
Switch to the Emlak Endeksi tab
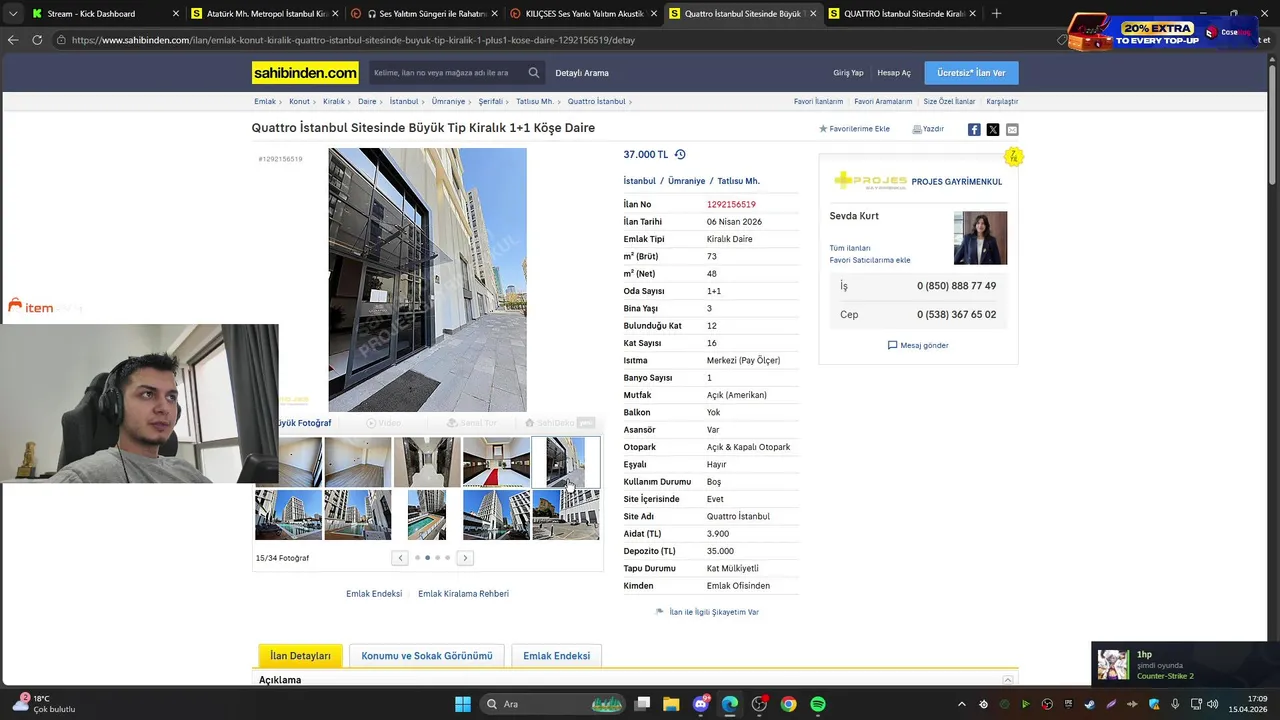click(x=556, y=656)
